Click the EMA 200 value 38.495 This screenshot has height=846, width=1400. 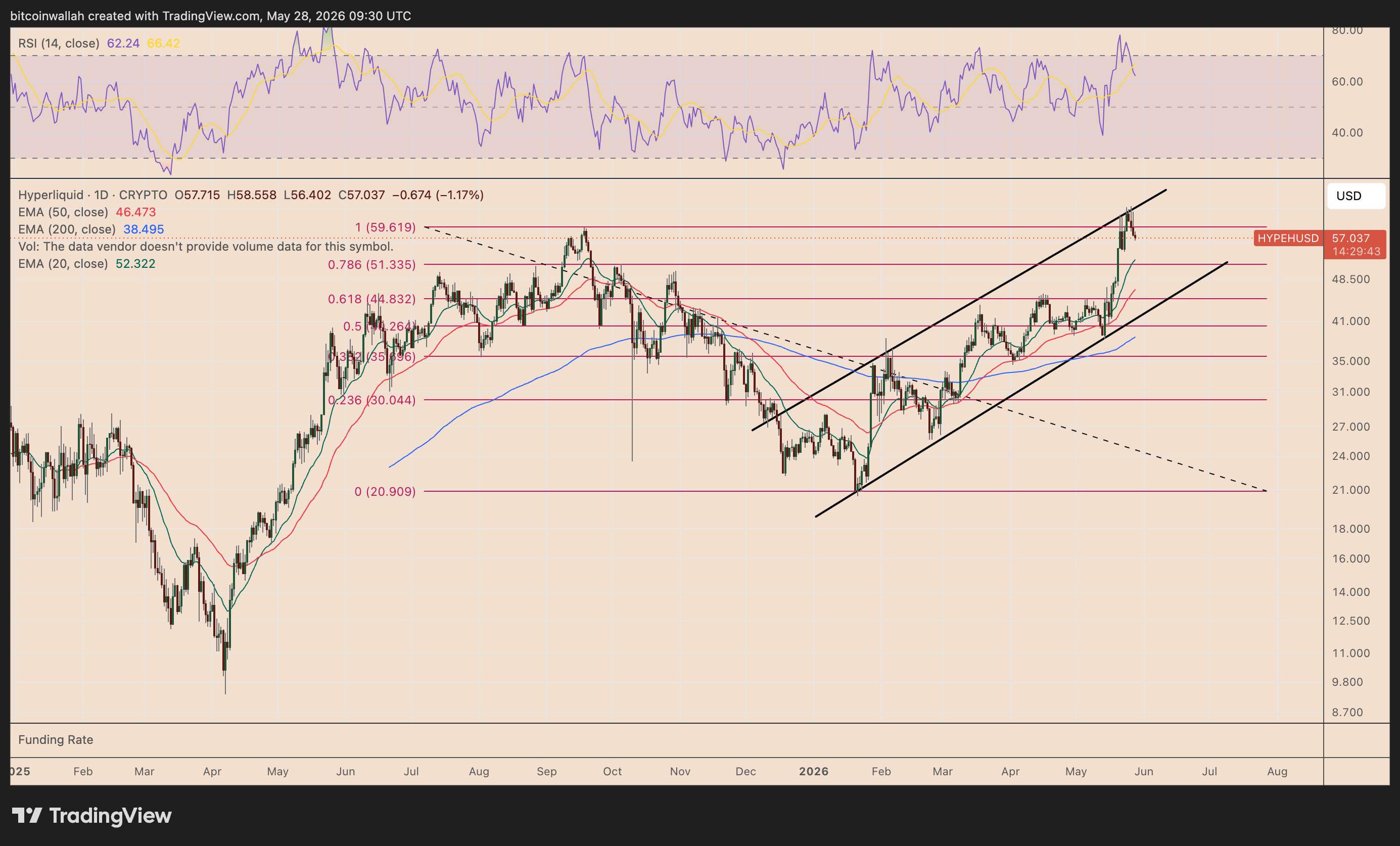pos(144,229)
